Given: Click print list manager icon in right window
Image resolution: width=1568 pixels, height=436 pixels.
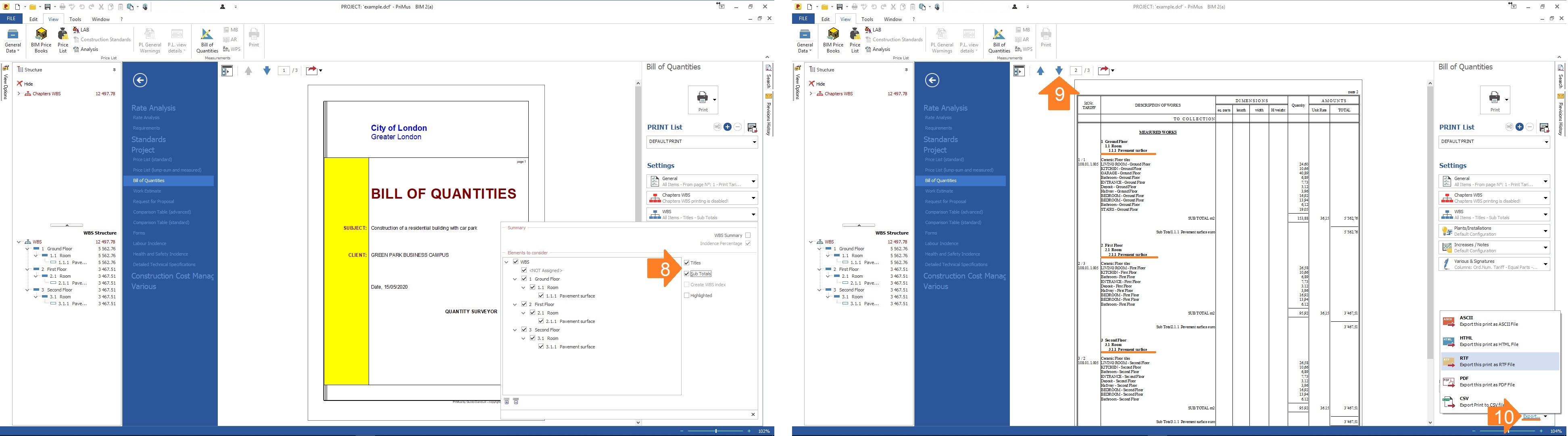Looking at the screenshot, I should [x=1544, y=127].
